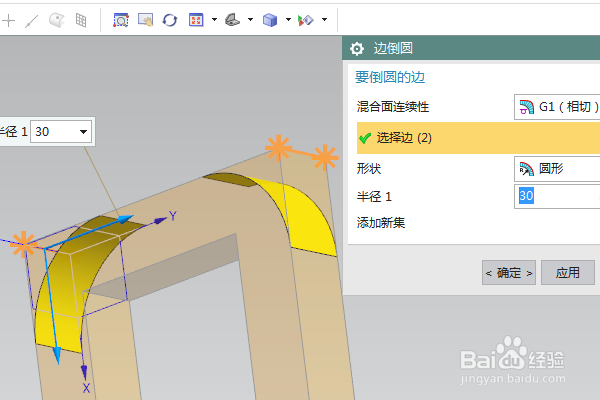
Task: Click 添加新集 to add a new set
Action: point(381,222)
